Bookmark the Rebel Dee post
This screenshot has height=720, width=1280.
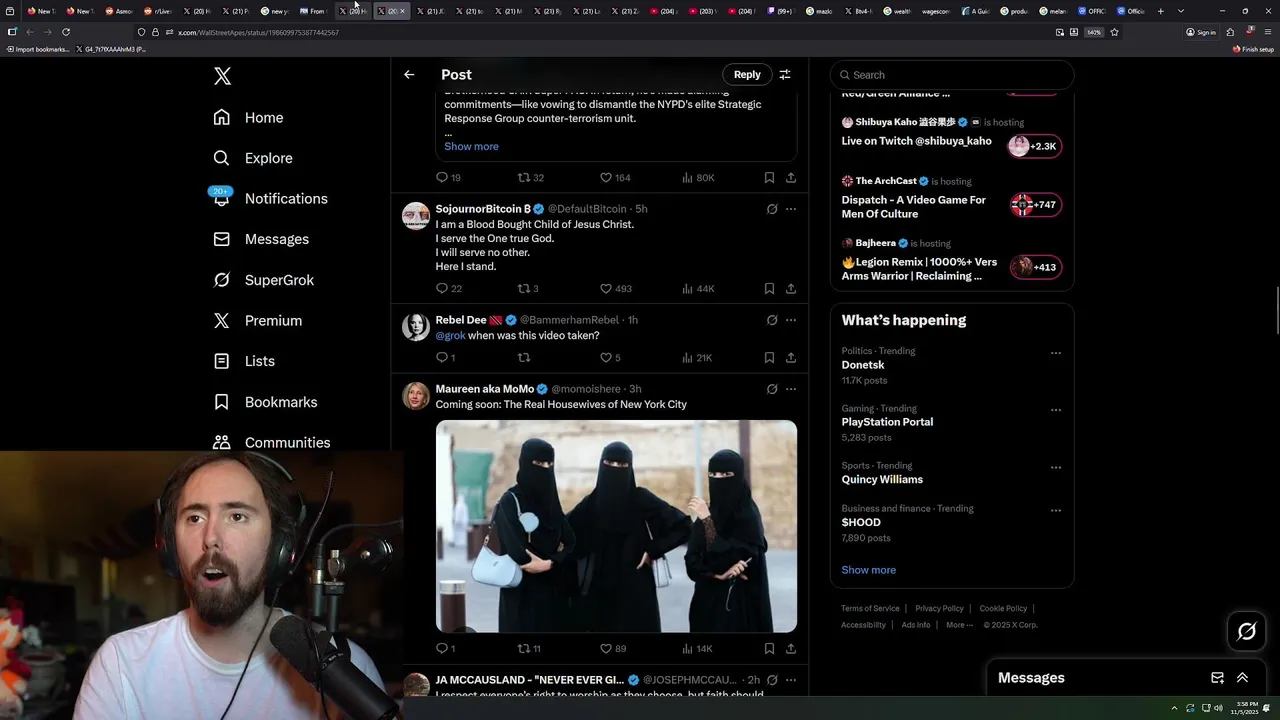pyautogui.click(x=769, y=357)
